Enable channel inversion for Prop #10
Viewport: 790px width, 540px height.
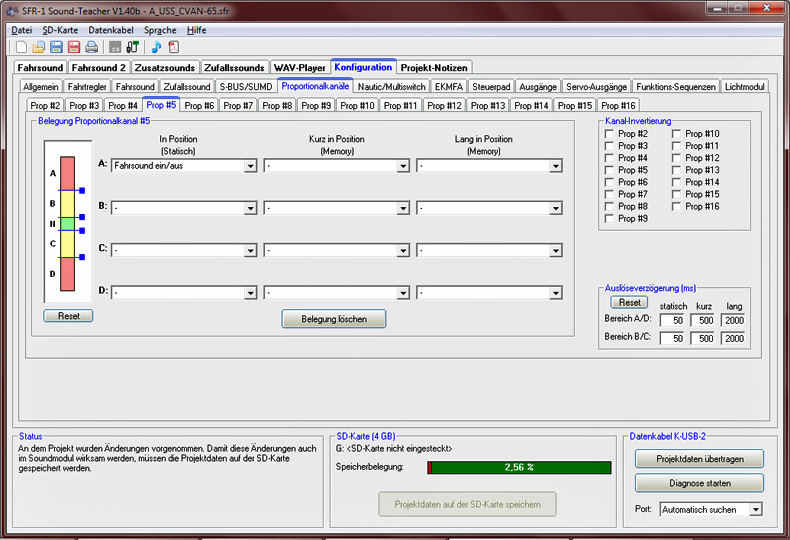tap(676, 134)
